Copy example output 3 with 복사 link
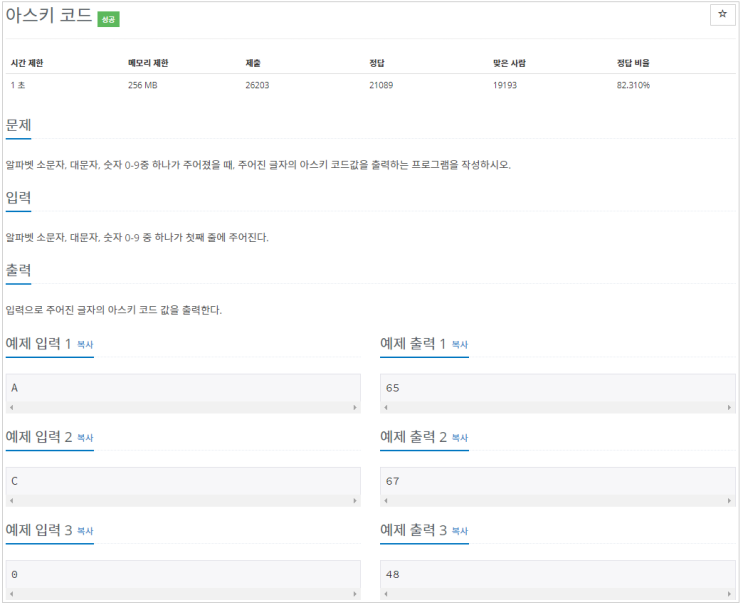This screenshot has width=743, height=605. 460,532
